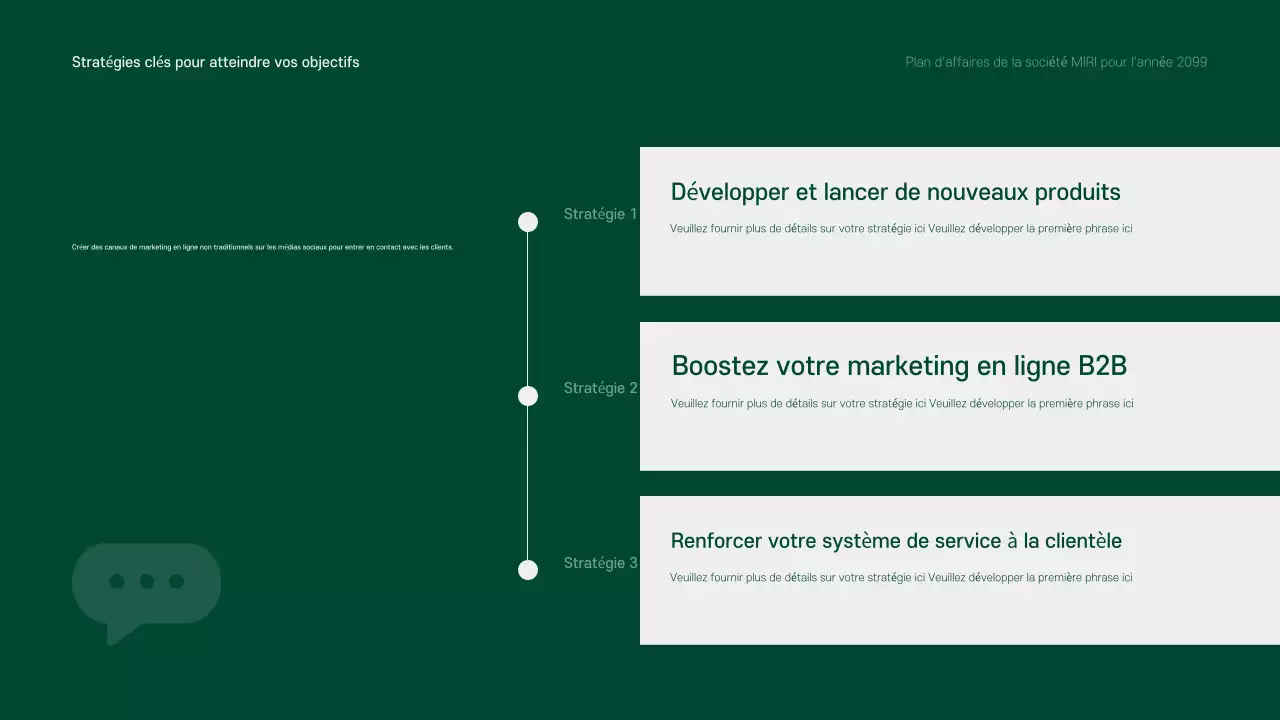Click the heading "Boostez votre marketing en ligne B2B"
The width and height of the screenshot is (1280, 720).
tap(899, 366)
